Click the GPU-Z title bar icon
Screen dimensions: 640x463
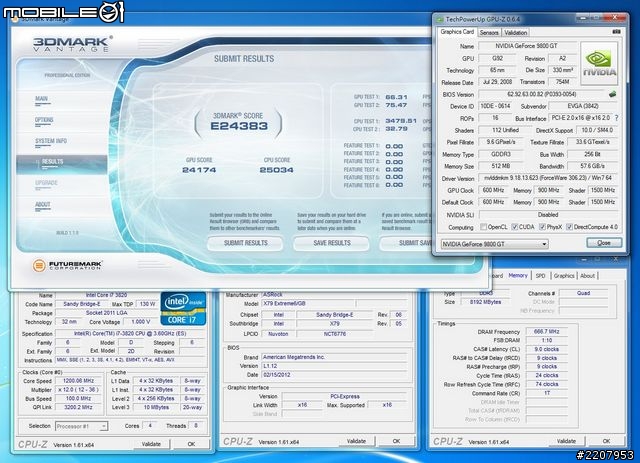(440, 19)
